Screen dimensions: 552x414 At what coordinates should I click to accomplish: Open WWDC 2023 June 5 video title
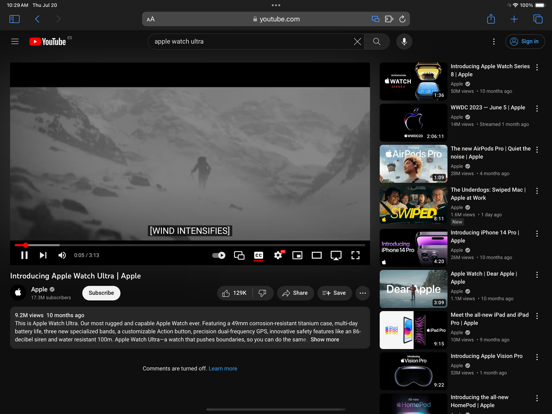tap(488, 108)
